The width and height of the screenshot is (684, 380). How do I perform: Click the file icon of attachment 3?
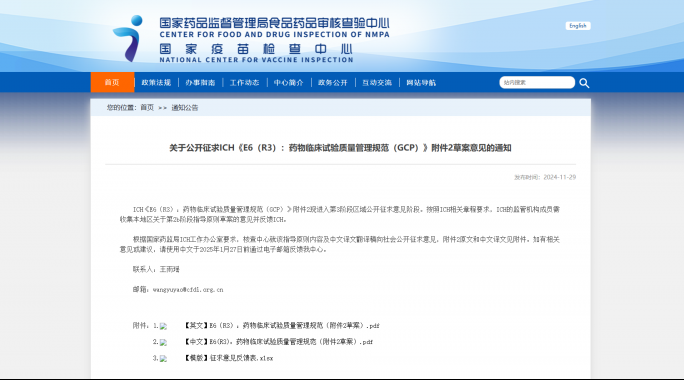click(163, 359)
